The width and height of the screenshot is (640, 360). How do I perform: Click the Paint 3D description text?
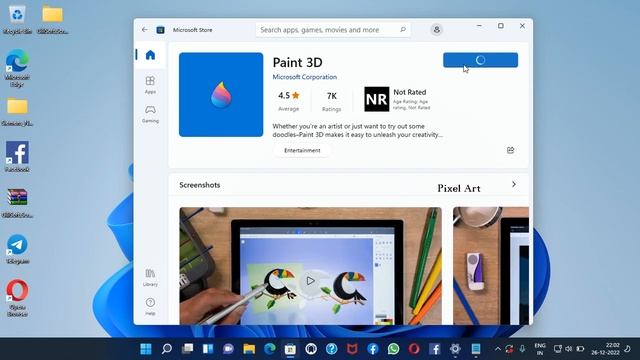click(358, 130)
